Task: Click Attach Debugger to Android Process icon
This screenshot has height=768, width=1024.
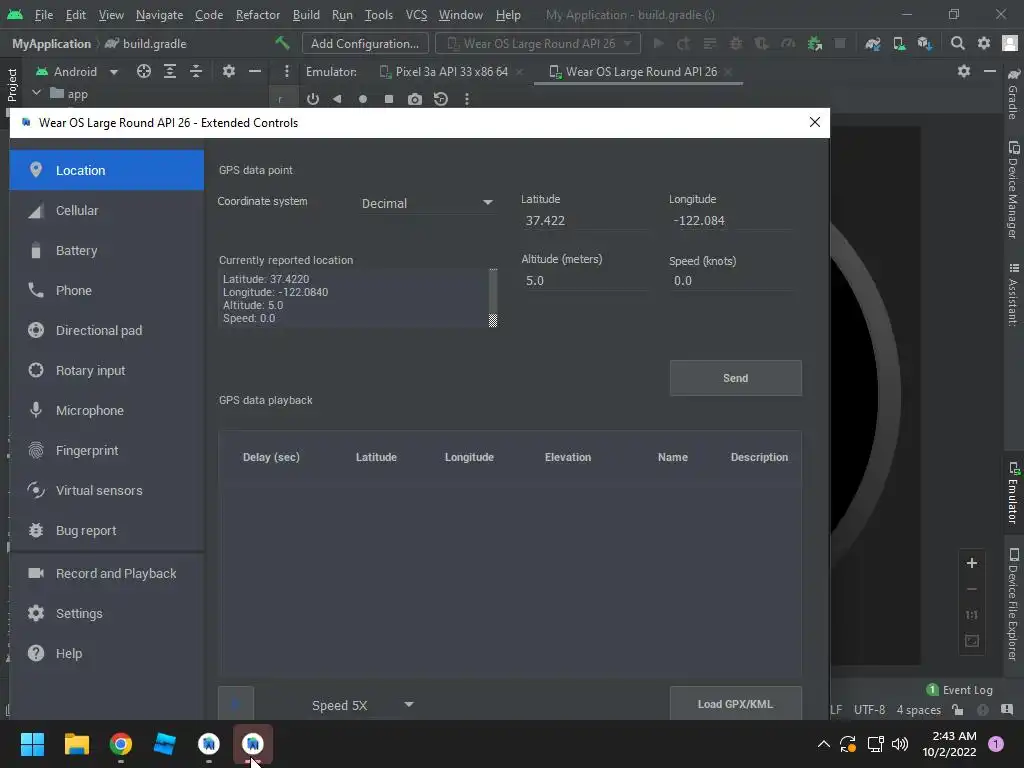Action: pyautogui.click(x=814, y=44)
